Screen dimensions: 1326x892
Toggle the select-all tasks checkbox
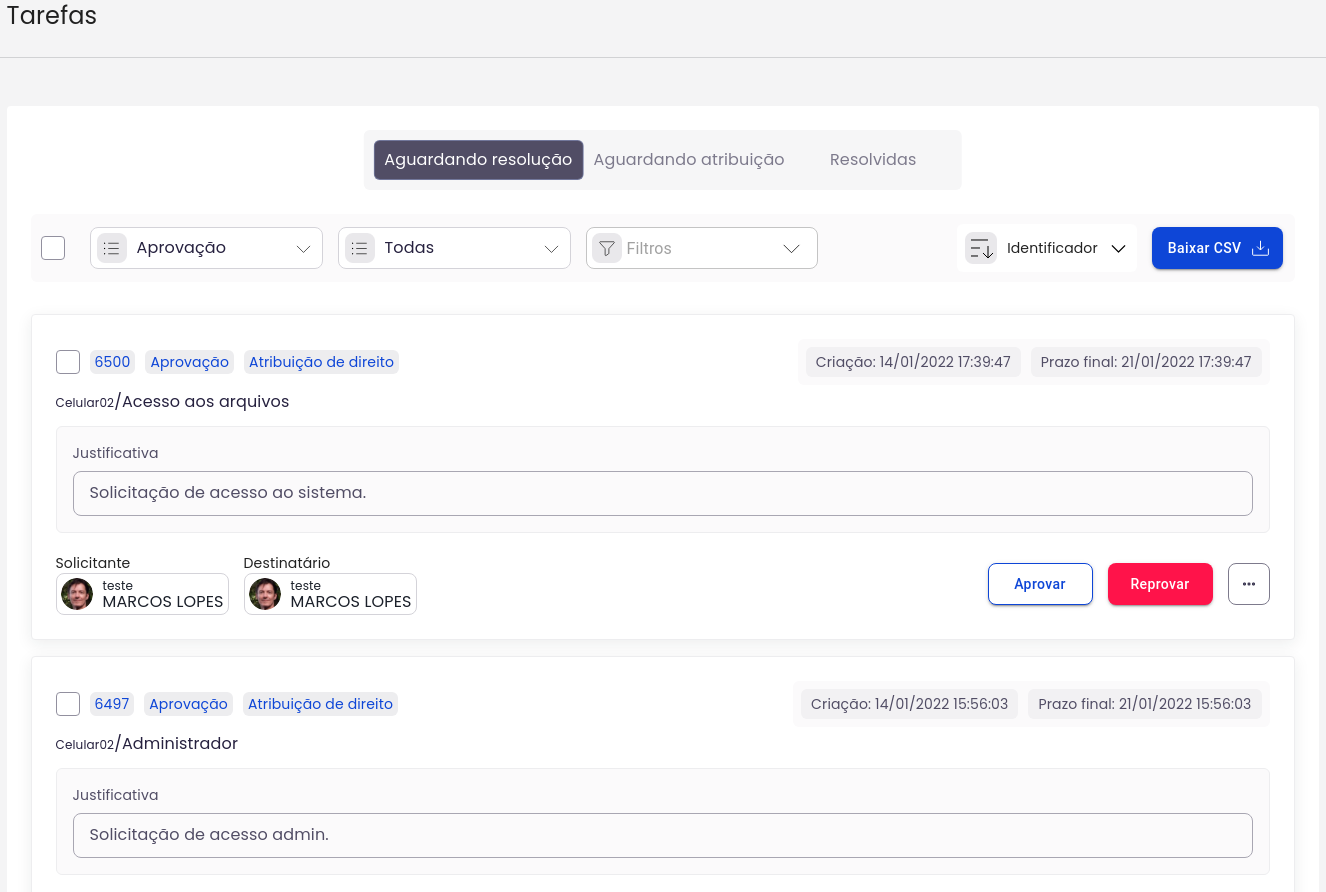point(53,248)
